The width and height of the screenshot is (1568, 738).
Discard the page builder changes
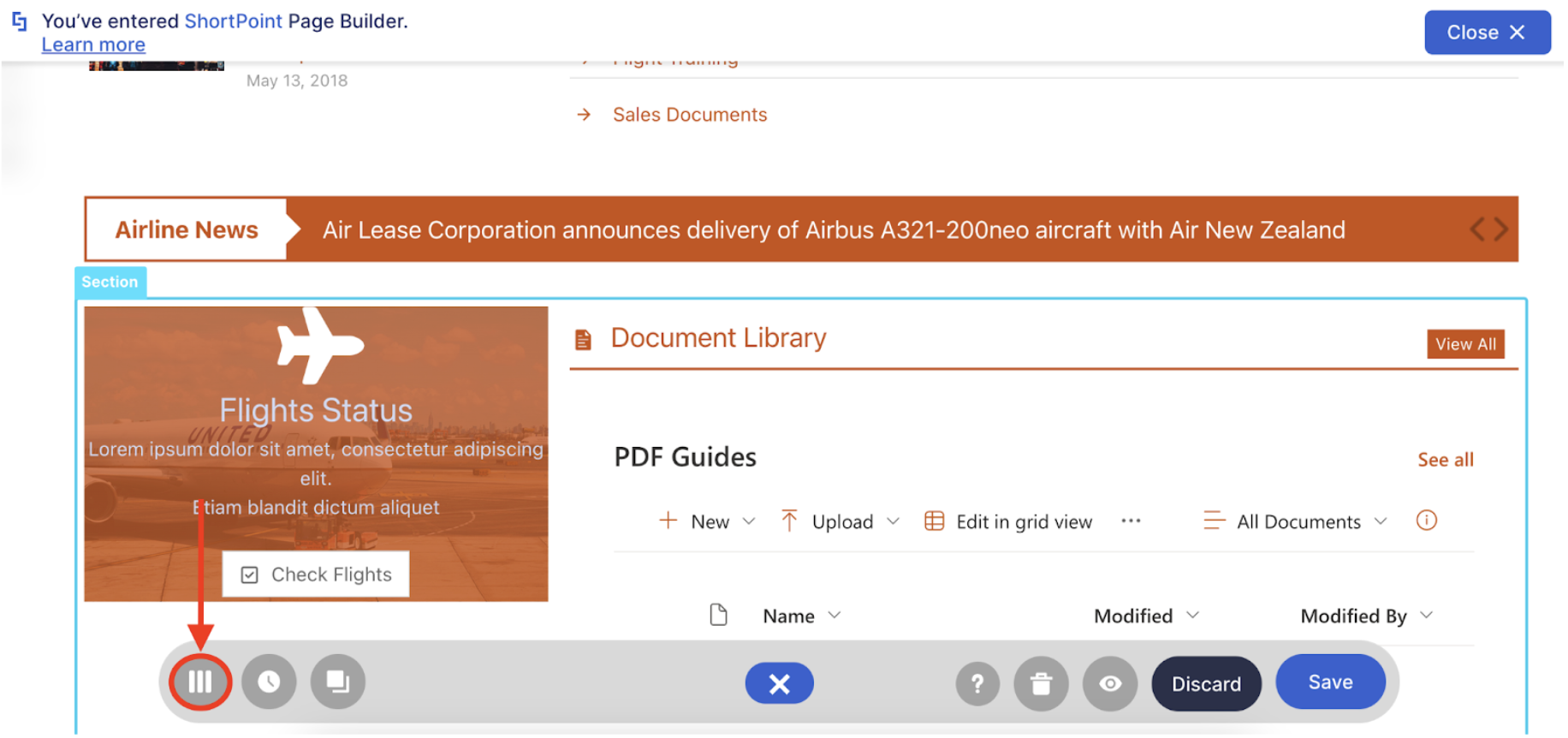tap(1206, 684)
